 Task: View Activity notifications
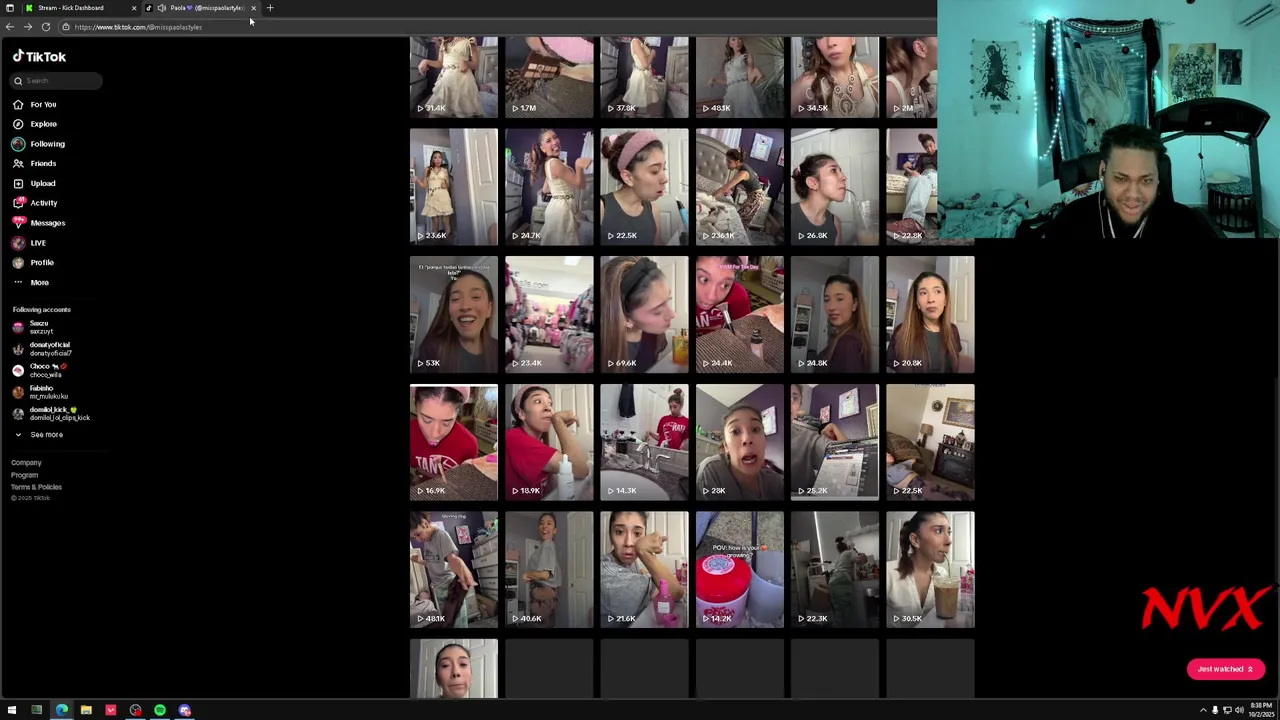[35, 203]
